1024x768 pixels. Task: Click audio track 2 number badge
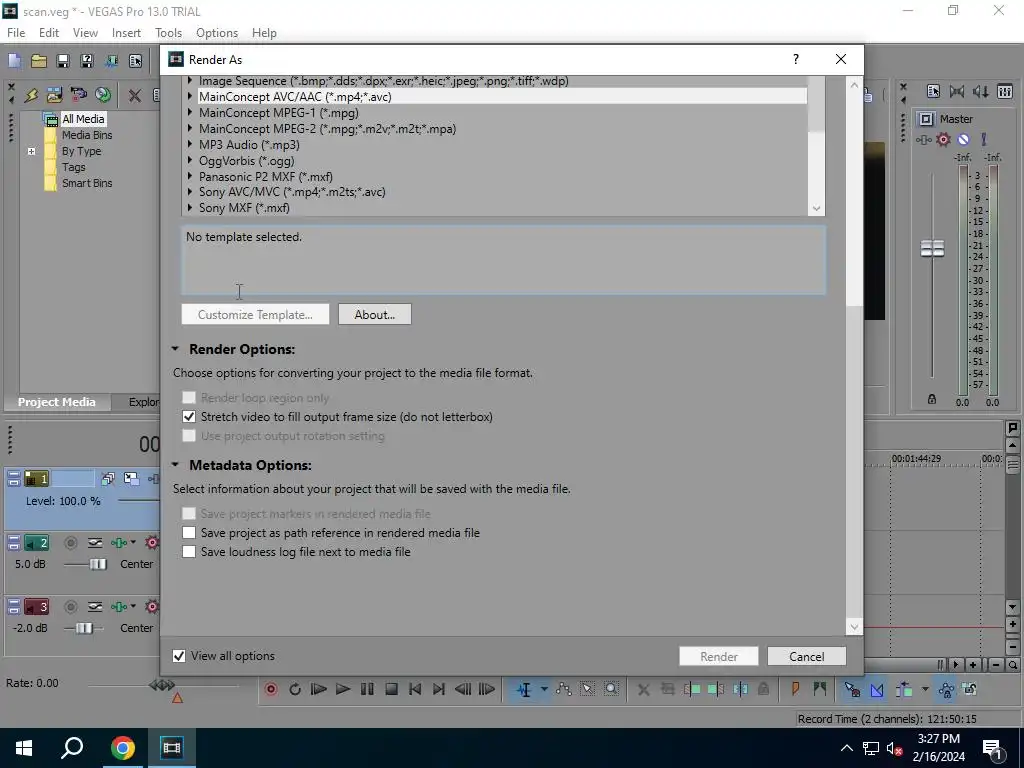[x=37, y=543]
